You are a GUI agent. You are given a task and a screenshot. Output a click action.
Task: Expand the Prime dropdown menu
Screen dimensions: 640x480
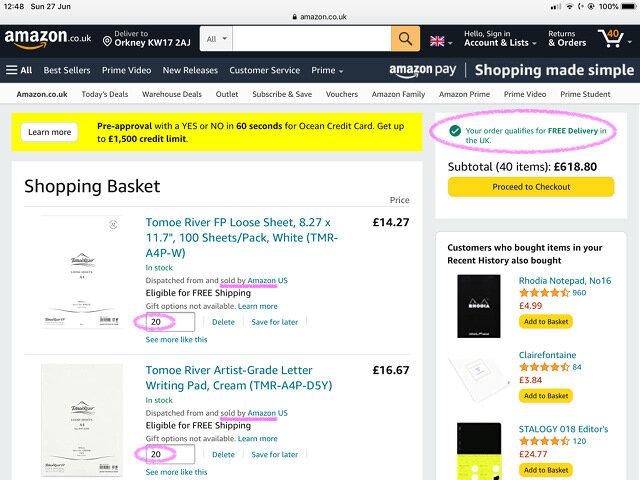tap(327, 70)
